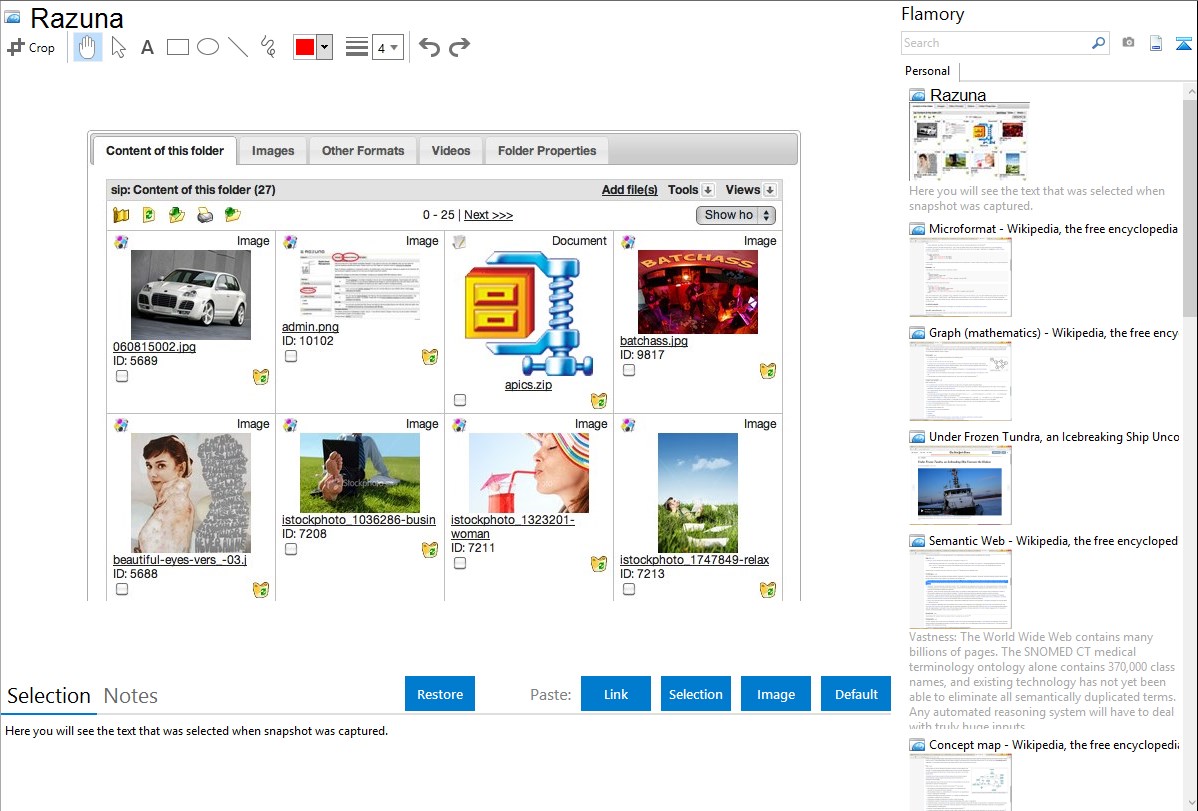Image resolution: width=1198 pixels, height=811 pixels.
Task: Click the yellow folder icon in folder toolbar
Action: pos(121,215)
